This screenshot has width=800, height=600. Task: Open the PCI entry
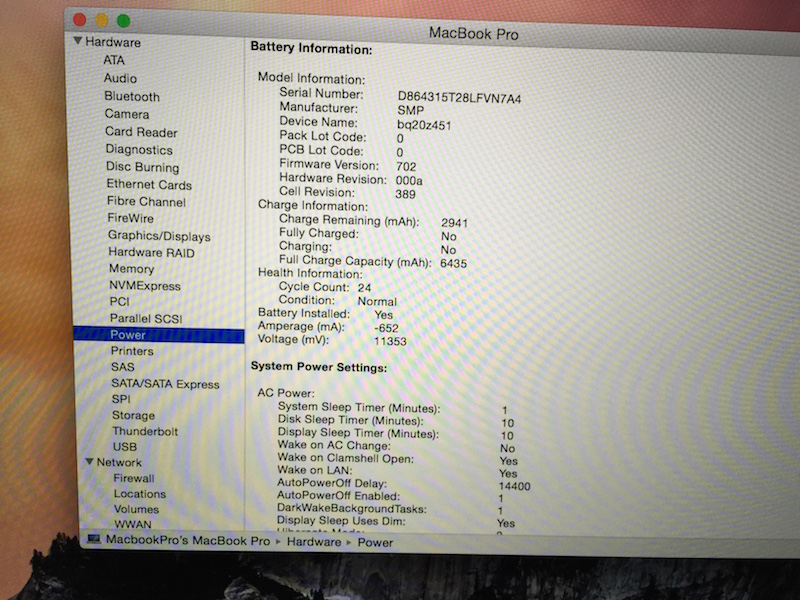[x=119, y=302]
